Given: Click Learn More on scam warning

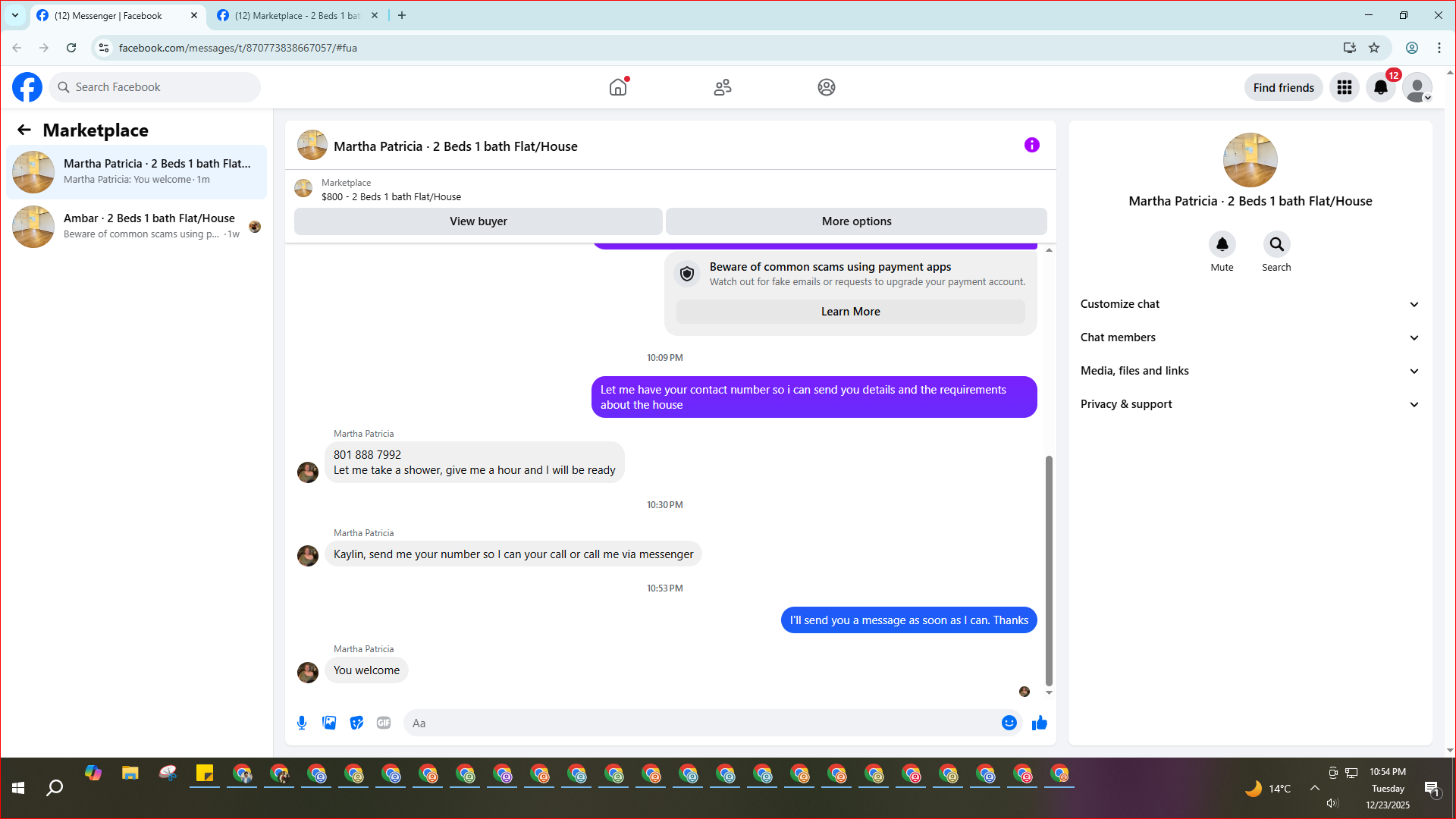Looking at the screenshot, I should pos(850,312).
